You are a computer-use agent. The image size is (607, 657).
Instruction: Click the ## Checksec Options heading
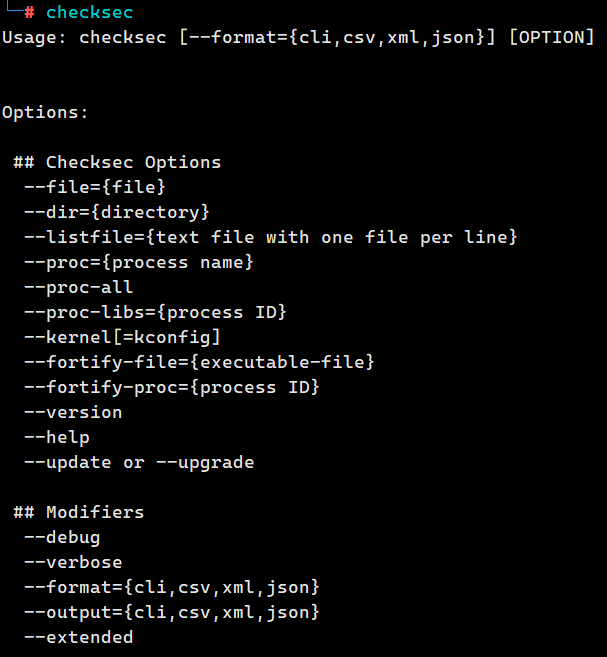pos(117,162)
